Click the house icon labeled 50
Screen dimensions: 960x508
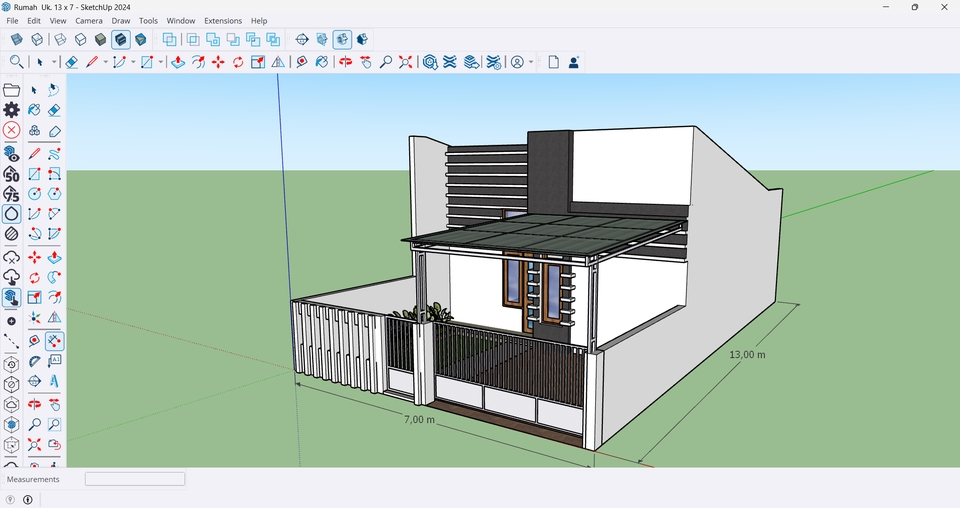click(x=12, y=174)
